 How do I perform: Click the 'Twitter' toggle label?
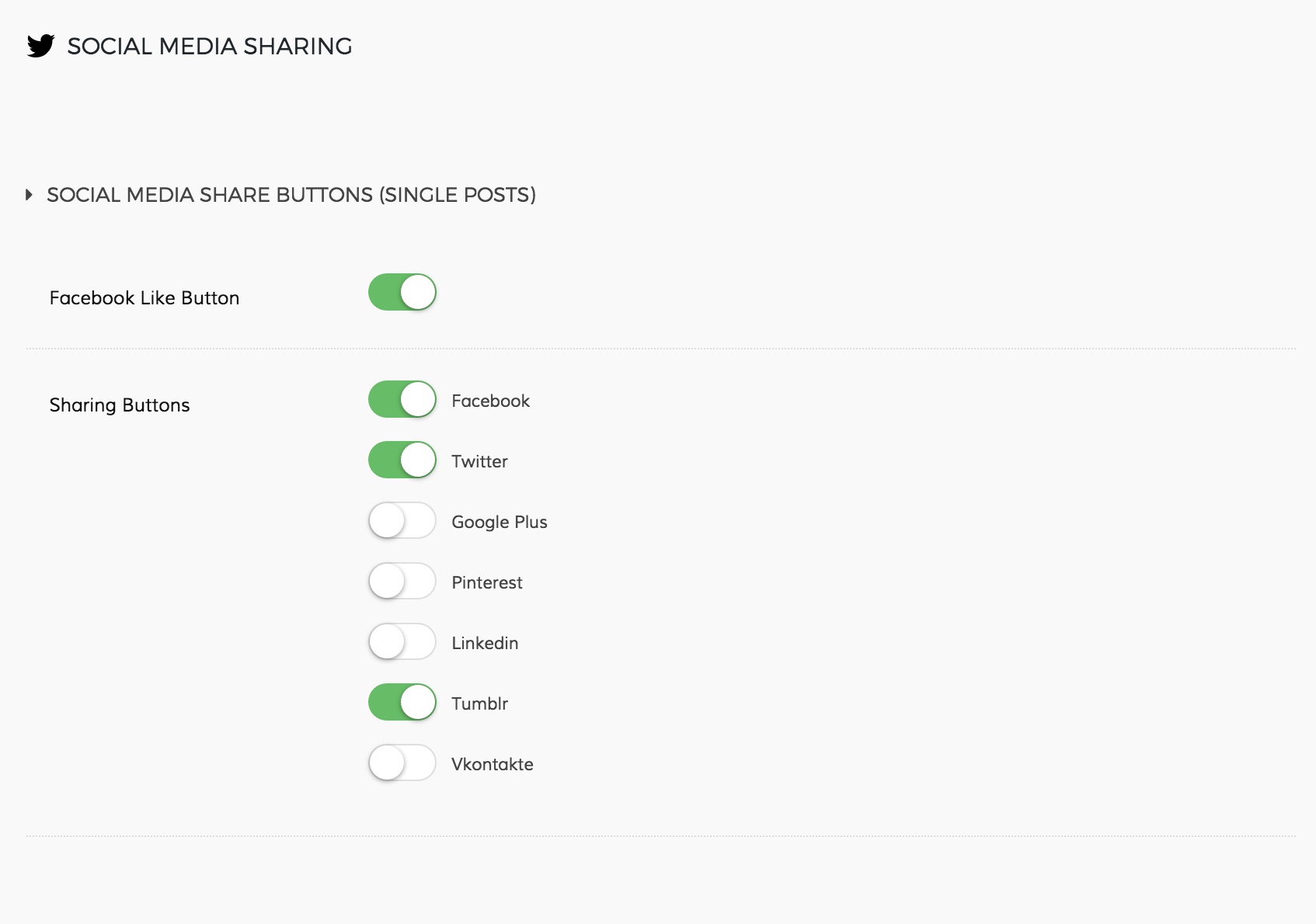click(x=480, y=461)
